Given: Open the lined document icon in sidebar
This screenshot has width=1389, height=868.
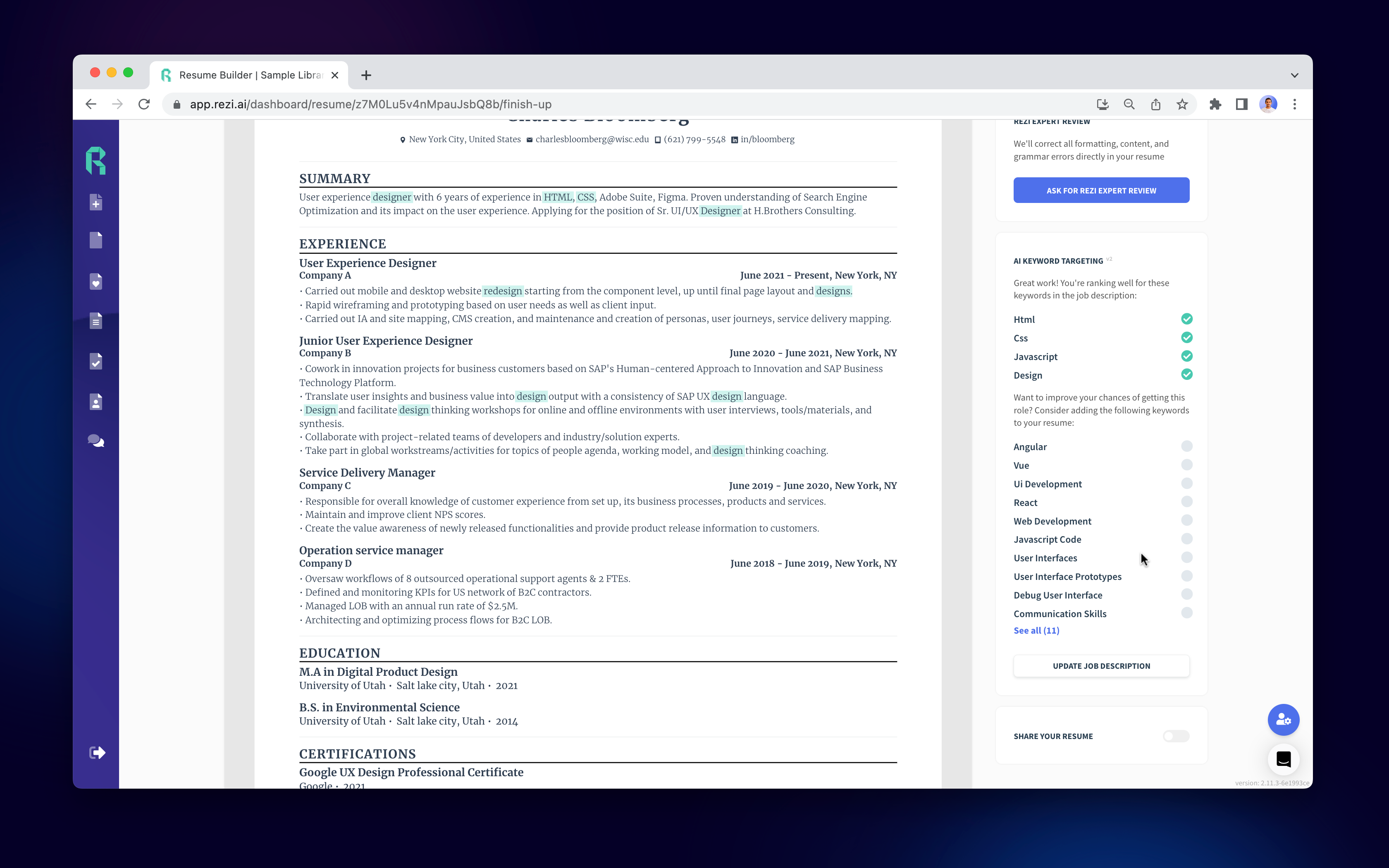Looking at the screenshot, I should (x=96, y=321).
